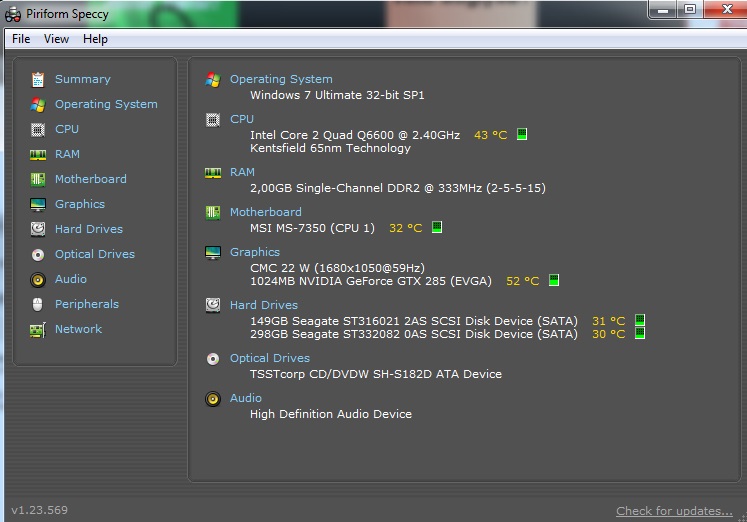Click the Hard Drives disk icon in sidebar

pos(38,229)
